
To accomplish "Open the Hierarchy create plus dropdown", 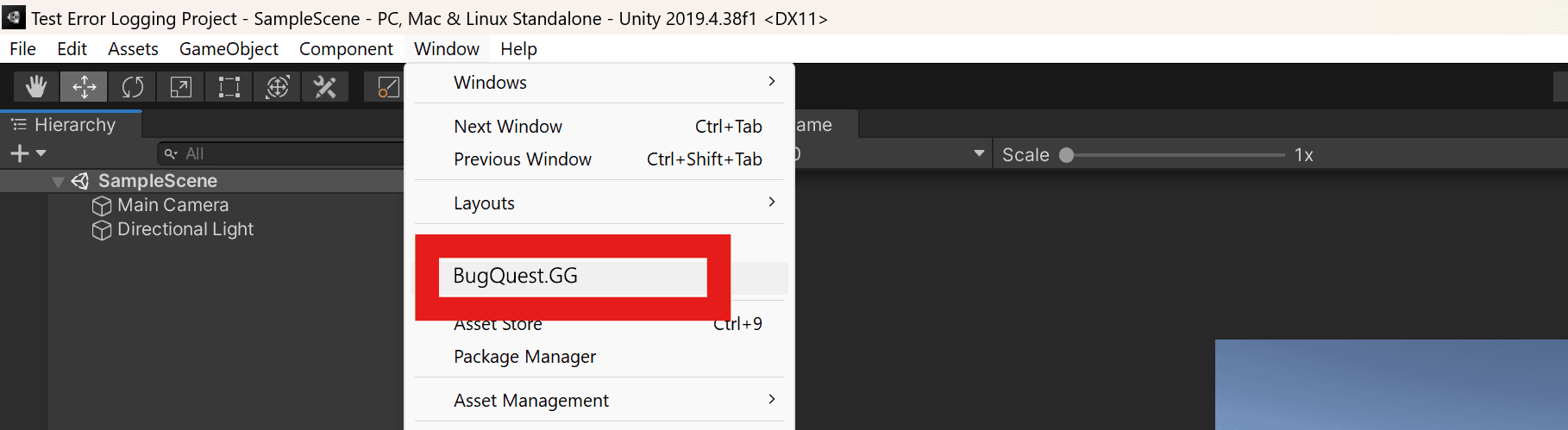I will click(x=28, y=154).
